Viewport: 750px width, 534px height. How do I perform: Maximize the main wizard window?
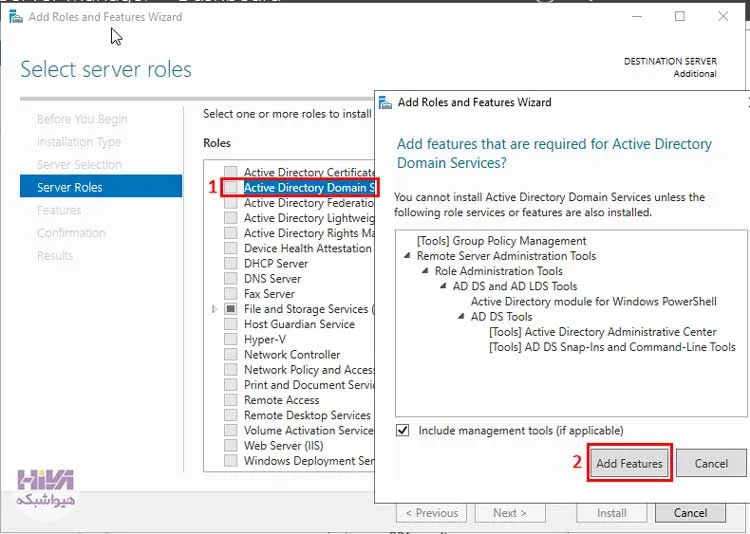click(x=679, y=16)
